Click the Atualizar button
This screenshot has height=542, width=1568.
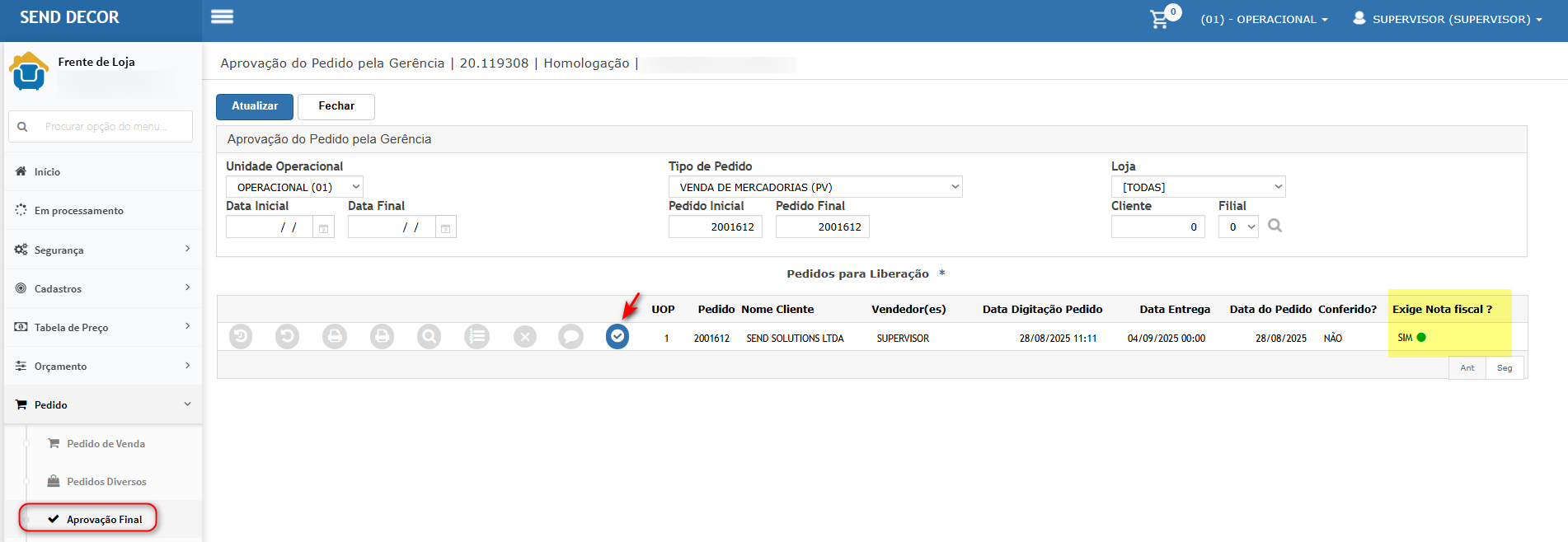254,106
